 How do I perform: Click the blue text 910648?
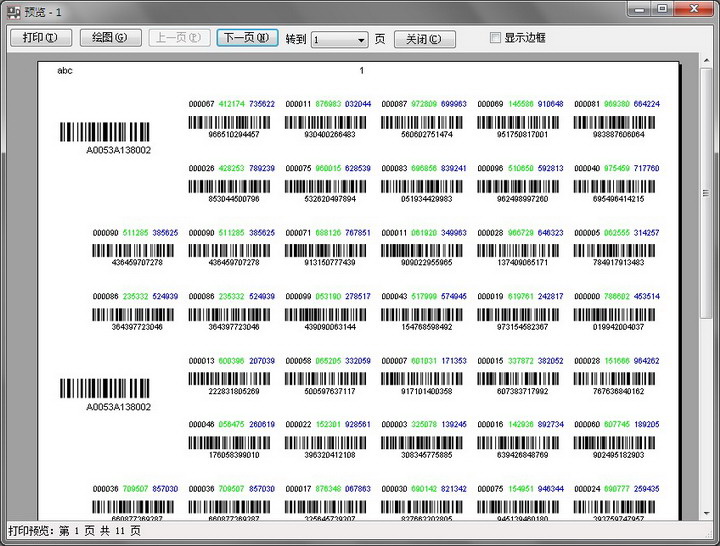(x=551, y=104)
